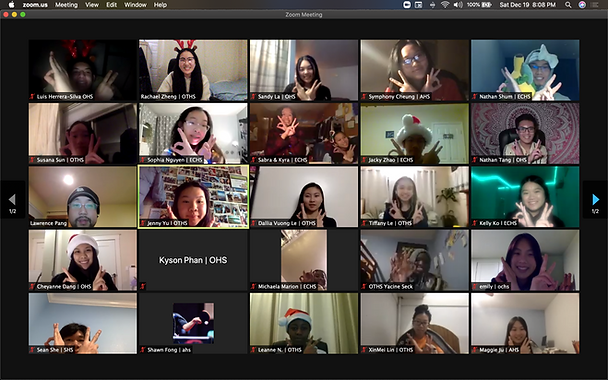Click muted mic icon on Michaela Marion
The width and height of the screenshot is (608, 380).
[x=254, y=287]
